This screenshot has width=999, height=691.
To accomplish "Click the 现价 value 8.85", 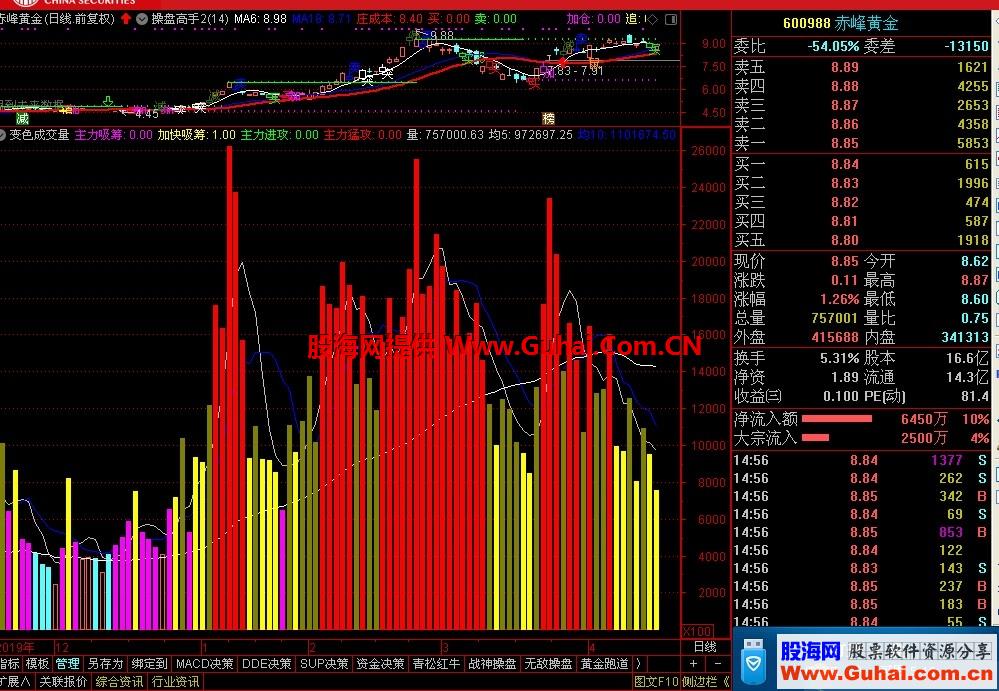I will [x=845, y=261].
